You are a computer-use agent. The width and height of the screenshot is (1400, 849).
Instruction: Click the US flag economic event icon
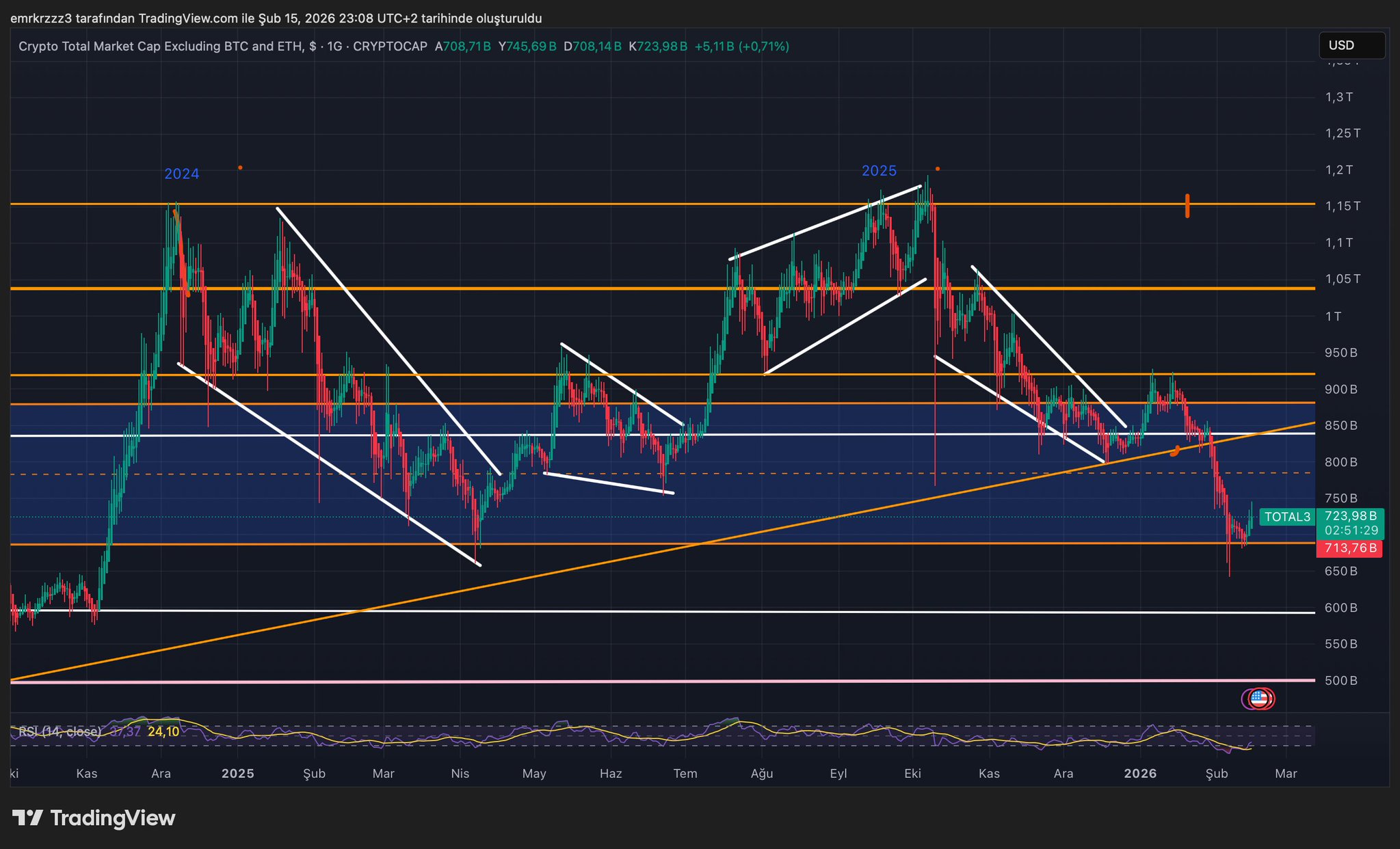pos(1258,699)
